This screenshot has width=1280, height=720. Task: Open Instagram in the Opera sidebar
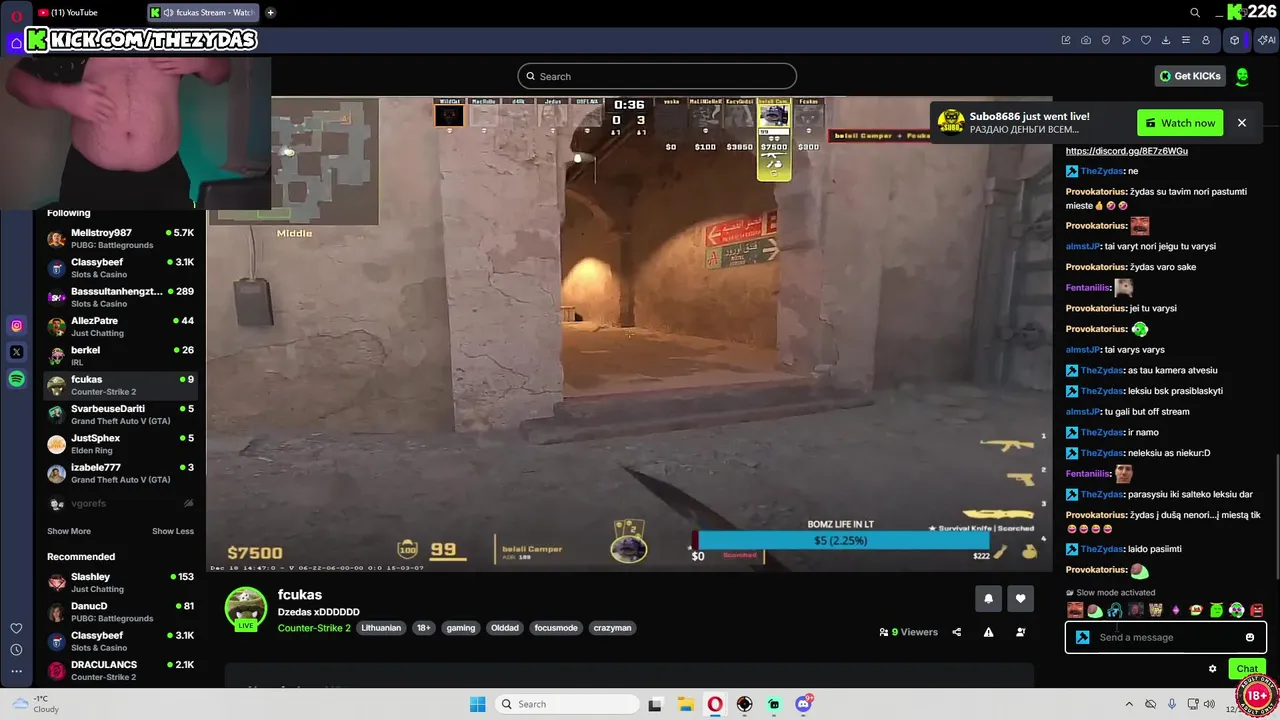point(16,326)
